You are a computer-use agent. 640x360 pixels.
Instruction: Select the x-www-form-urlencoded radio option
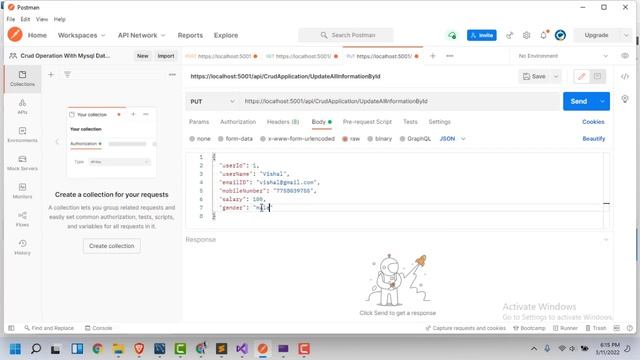[x=263, y=139]
